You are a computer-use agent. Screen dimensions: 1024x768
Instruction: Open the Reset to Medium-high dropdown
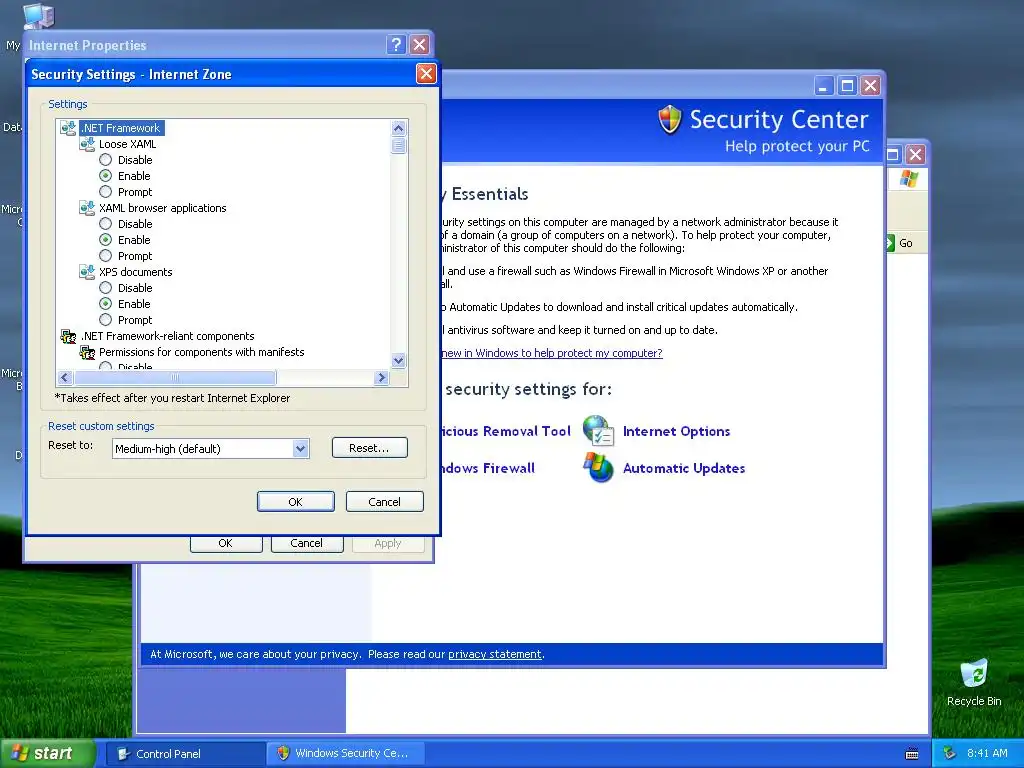(300, 449)
